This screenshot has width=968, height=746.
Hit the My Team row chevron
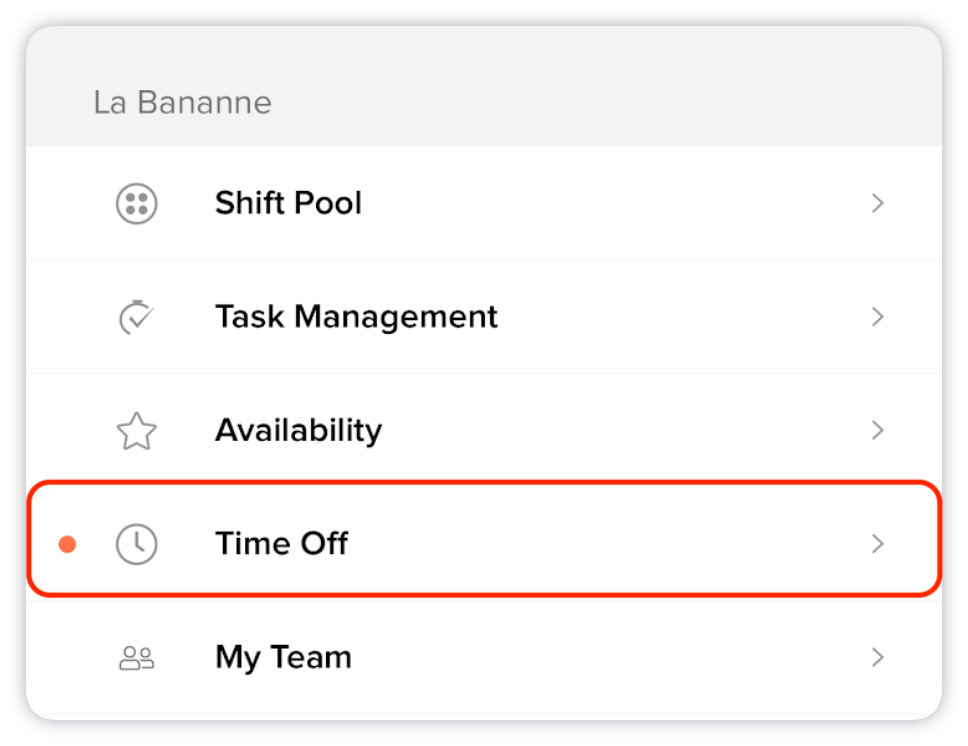pyautogui.click(x=878, y=658)
